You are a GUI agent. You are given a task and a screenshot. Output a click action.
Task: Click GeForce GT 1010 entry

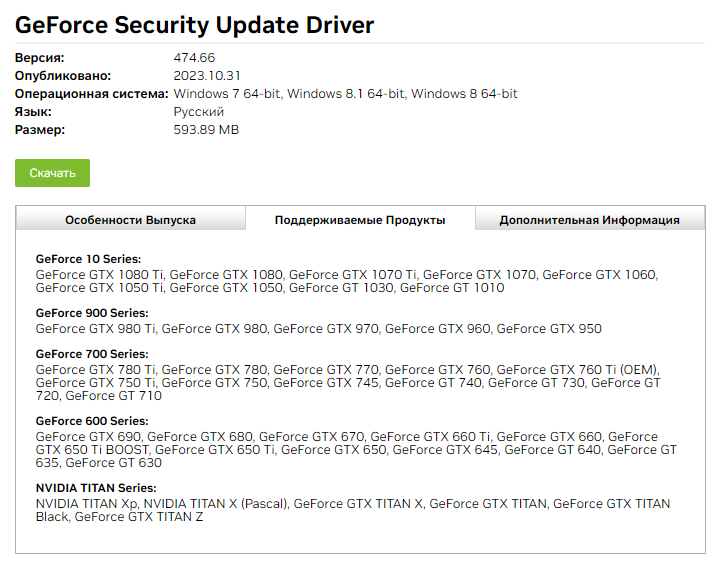[452, 288]
